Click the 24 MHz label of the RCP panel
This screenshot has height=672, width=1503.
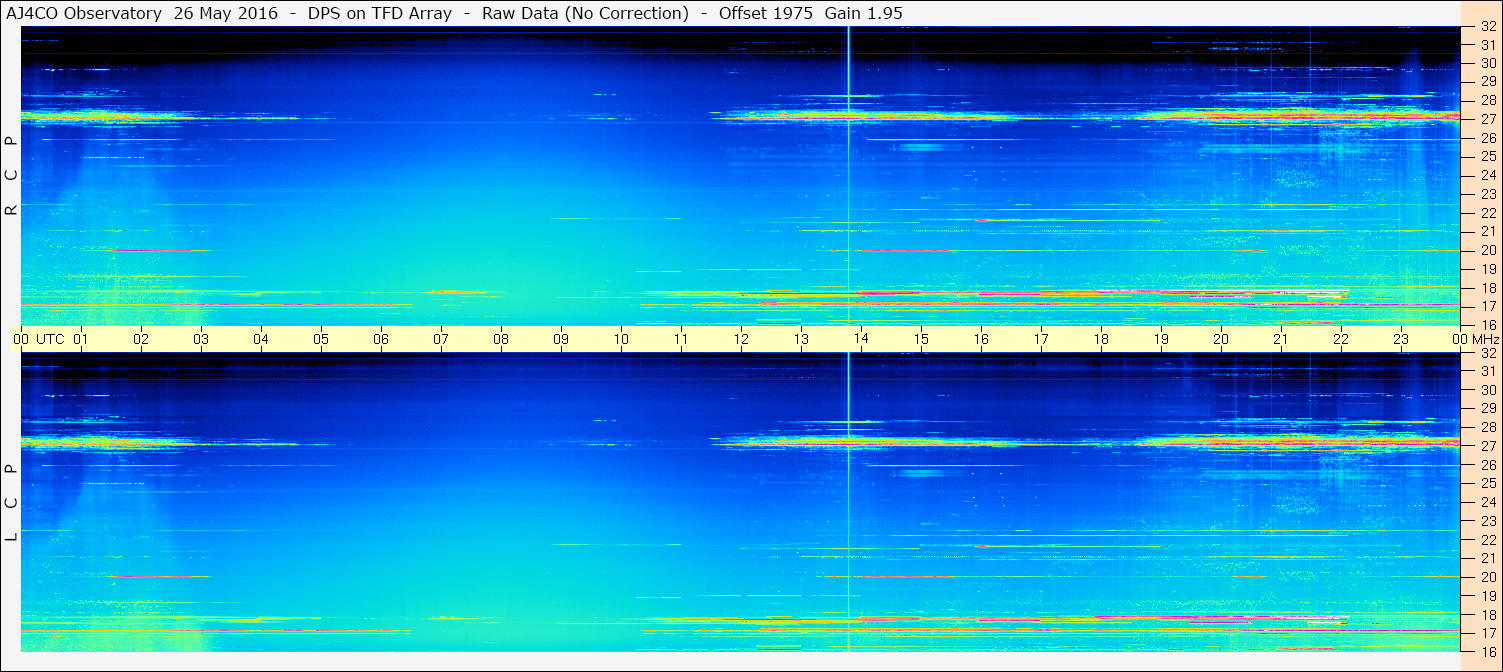click(1488, 175)
